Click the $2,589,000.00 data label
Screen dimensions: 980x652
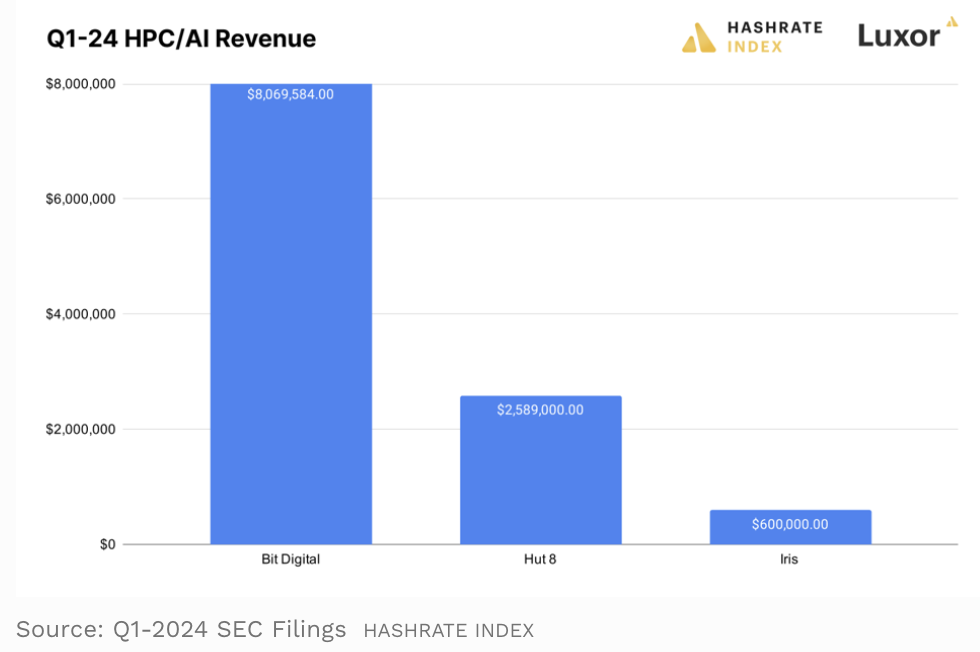pyautogui.click(x=541, y=410)
